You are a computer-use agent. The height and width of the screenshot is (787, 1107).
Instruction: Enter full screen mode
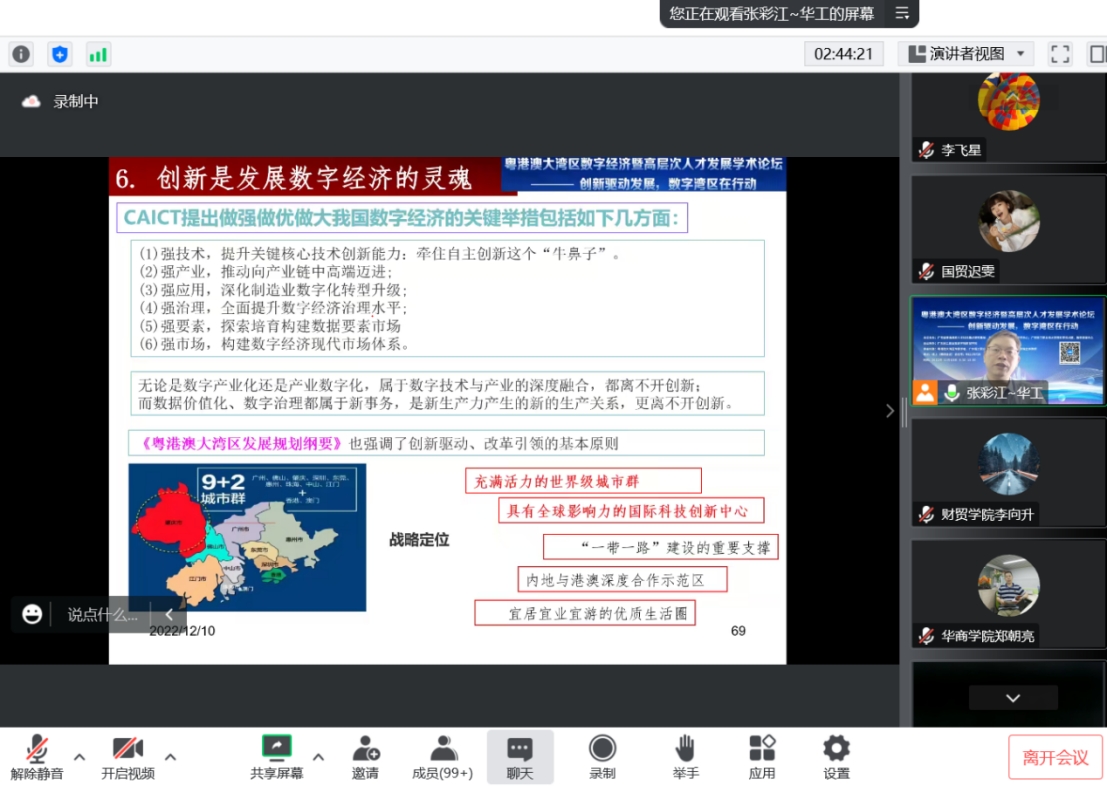1060,54
